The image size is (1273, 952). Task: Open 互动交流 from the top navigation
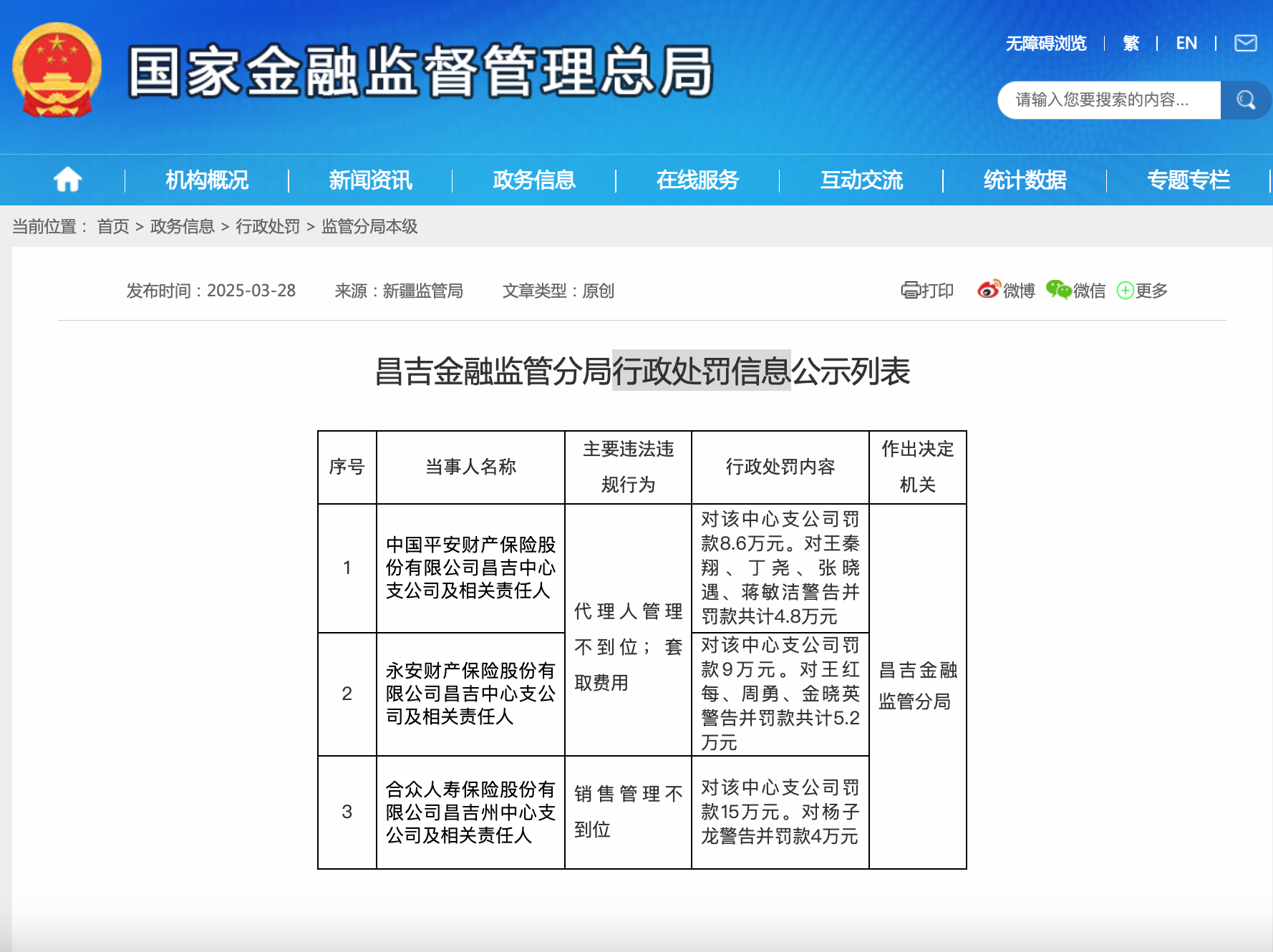click(x=861, y=180)
